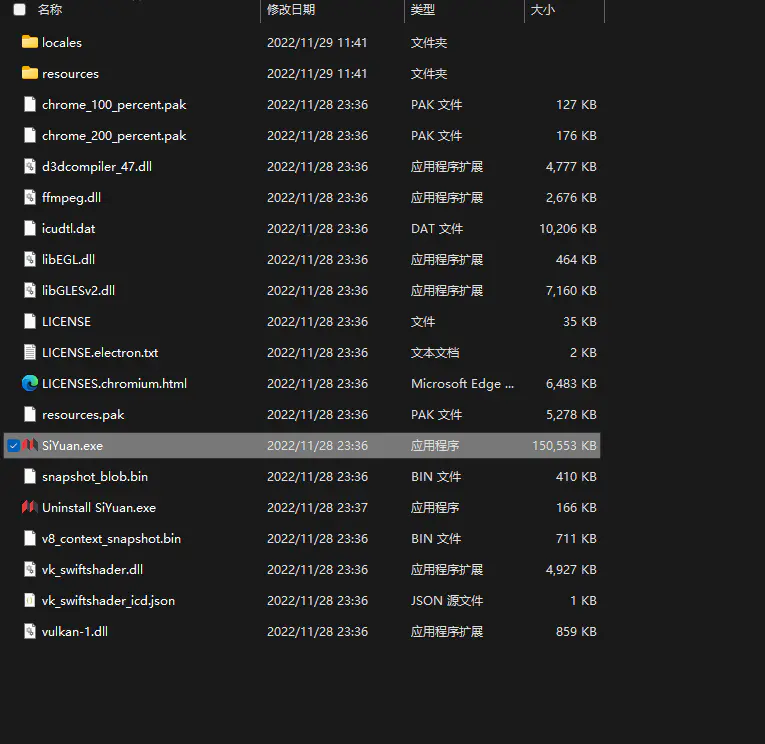Click the 6,483 KB size value
The width and height of the screenshot is (765, 744).
click(571, 383)
